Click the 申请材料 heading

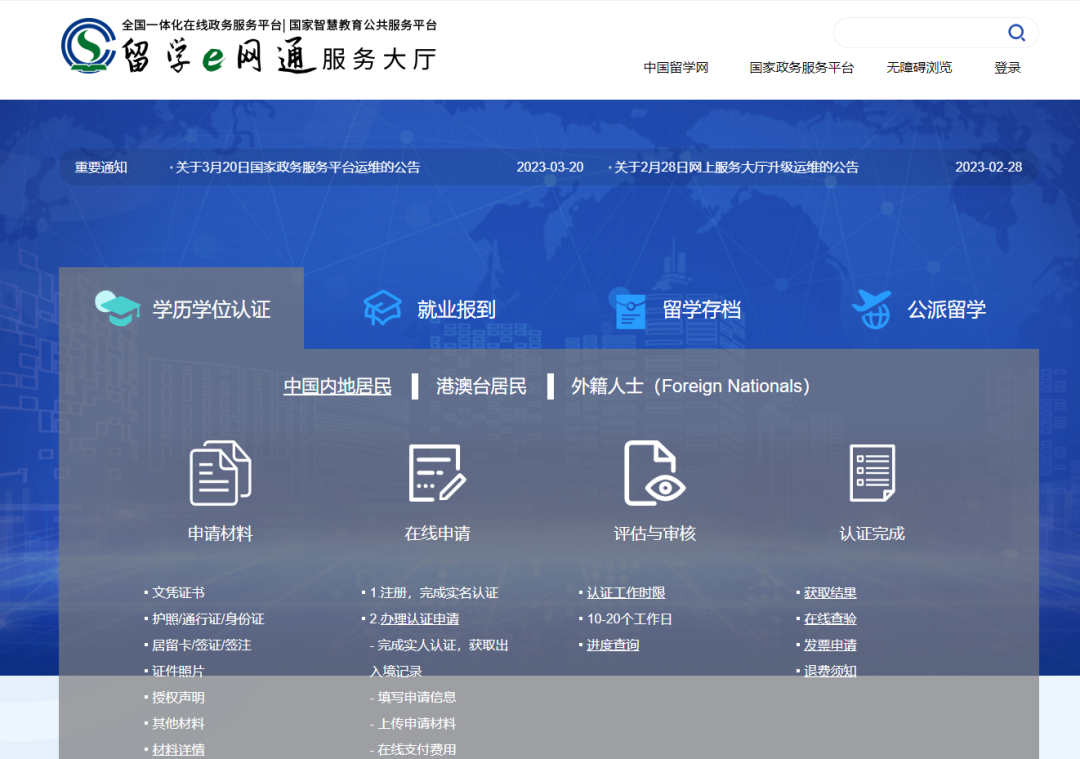220,533
